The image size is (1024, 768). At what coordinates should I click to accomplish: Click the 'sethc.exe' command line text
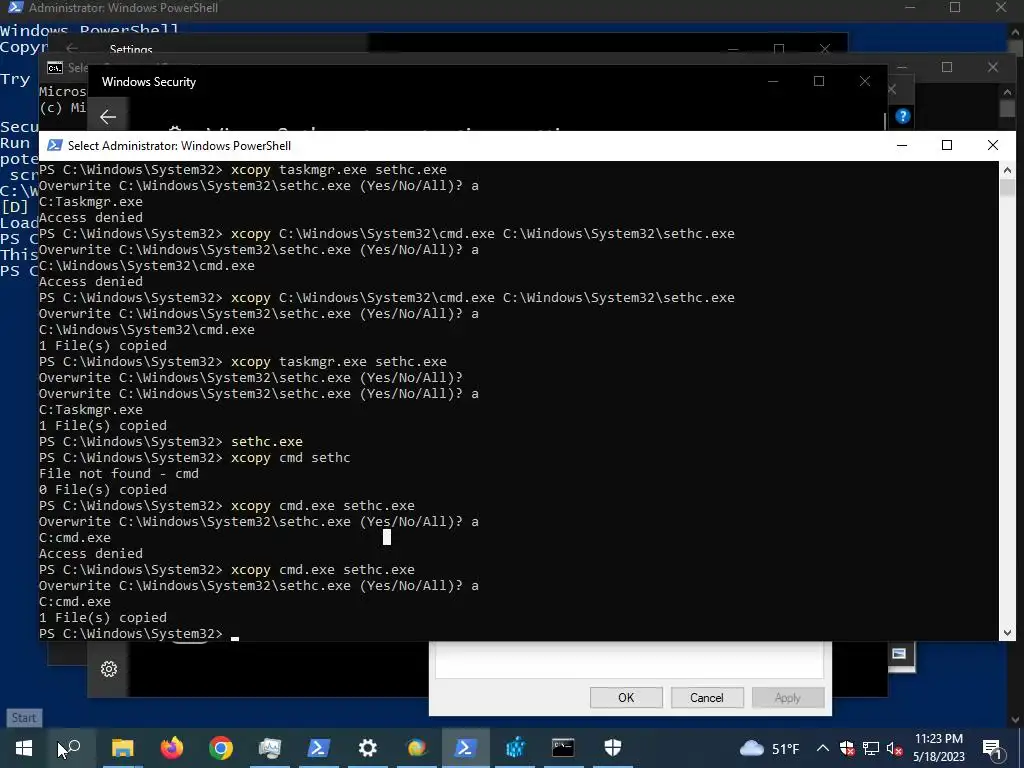[266, 441]
